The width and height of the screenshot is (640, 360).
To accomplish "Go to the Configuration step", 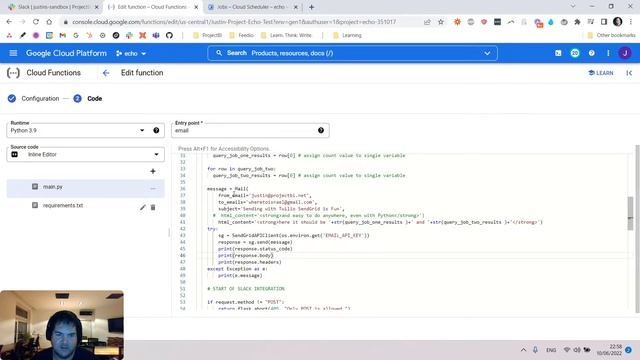I will (35, 98).
